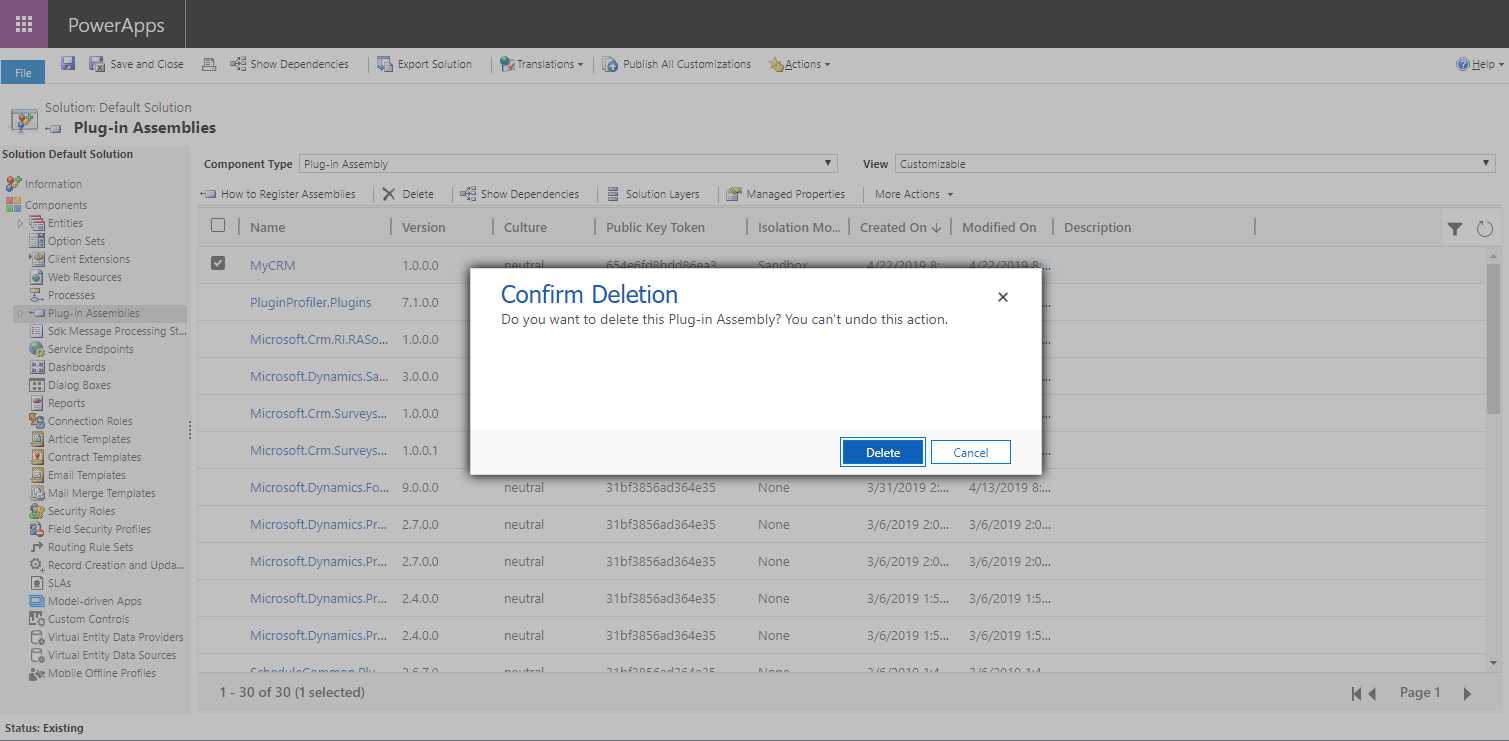Screen dimensions: 1509x741
Task: Click the Save disk icon in toolbar
Action: coord(68,63)
